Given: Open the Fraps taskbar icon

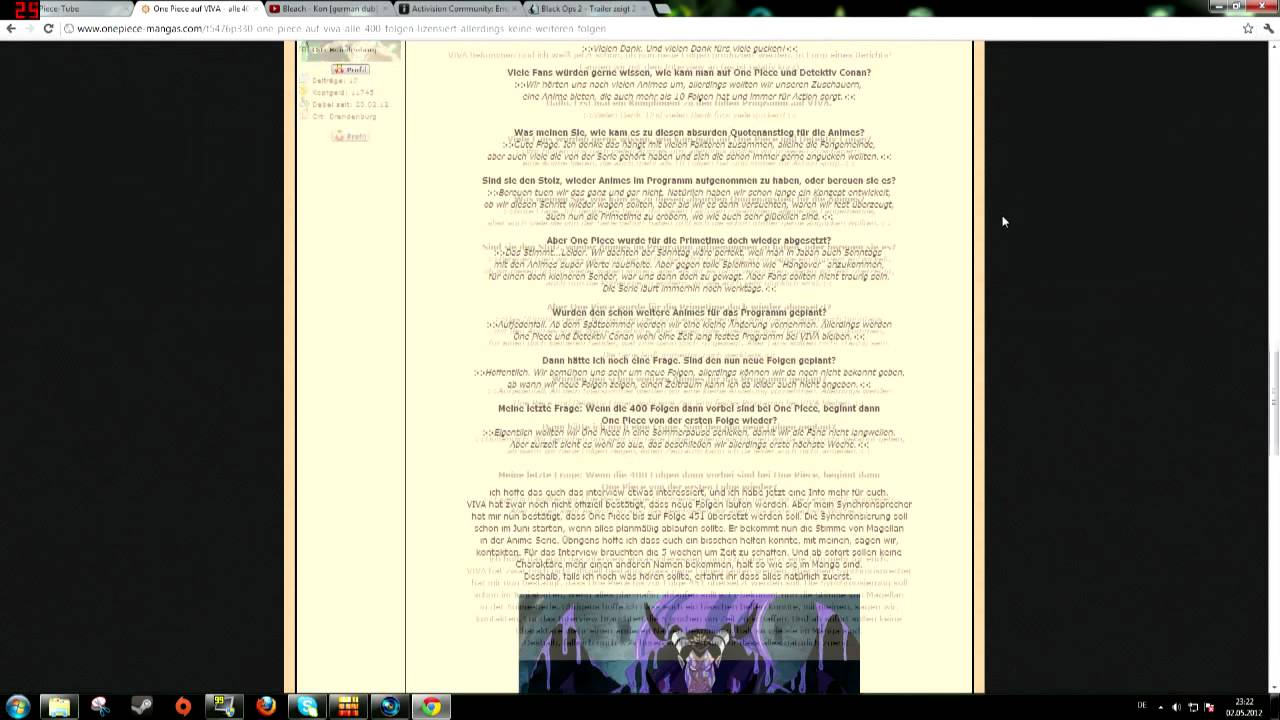Looking at the screenshot, I should click(x=224, y=707).
